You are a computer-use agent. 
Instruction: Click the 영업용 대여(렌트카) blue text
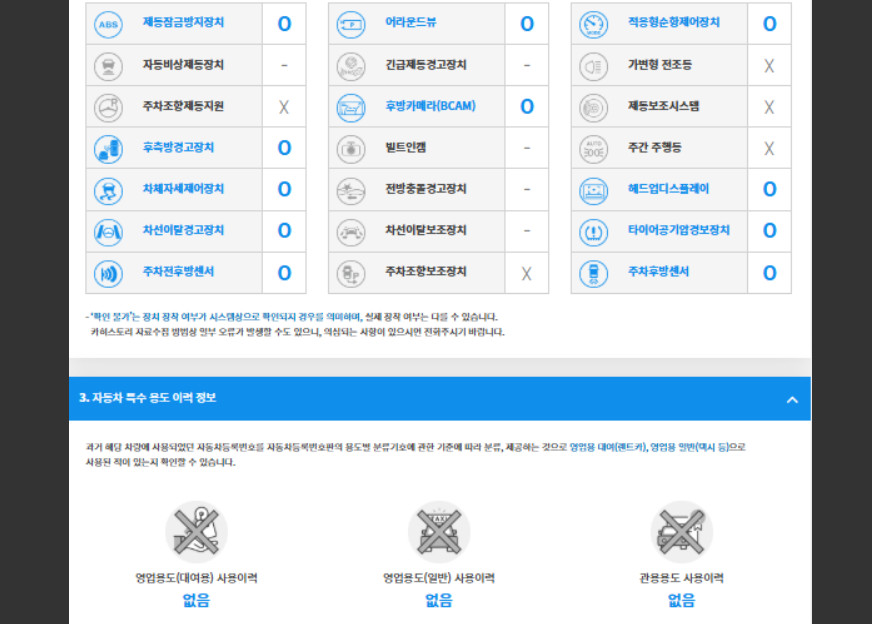pos(608,447)
